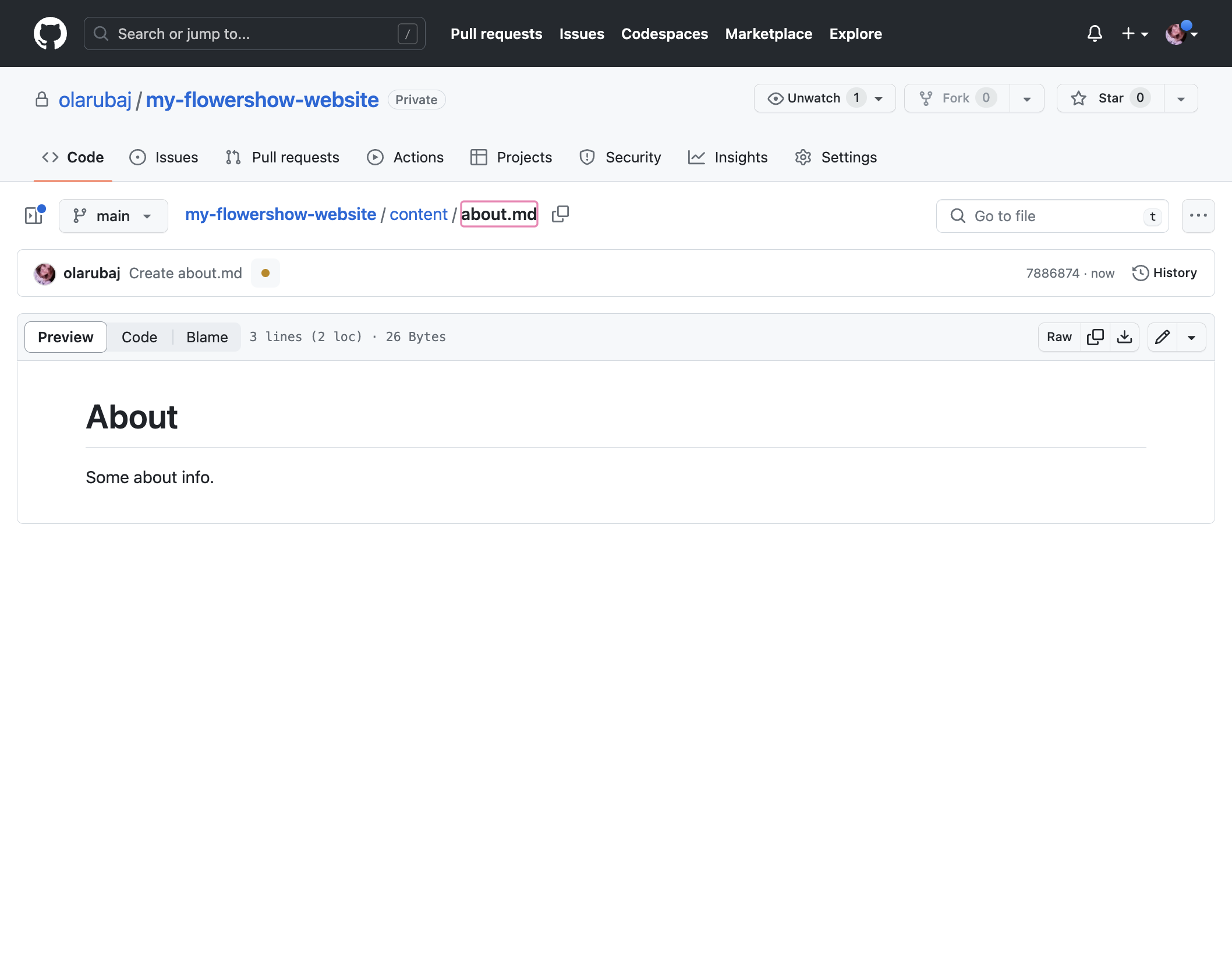The image size is (1232, 978).
Task: Open the three-dot more file actions menu
Action: click(1198, 216)
